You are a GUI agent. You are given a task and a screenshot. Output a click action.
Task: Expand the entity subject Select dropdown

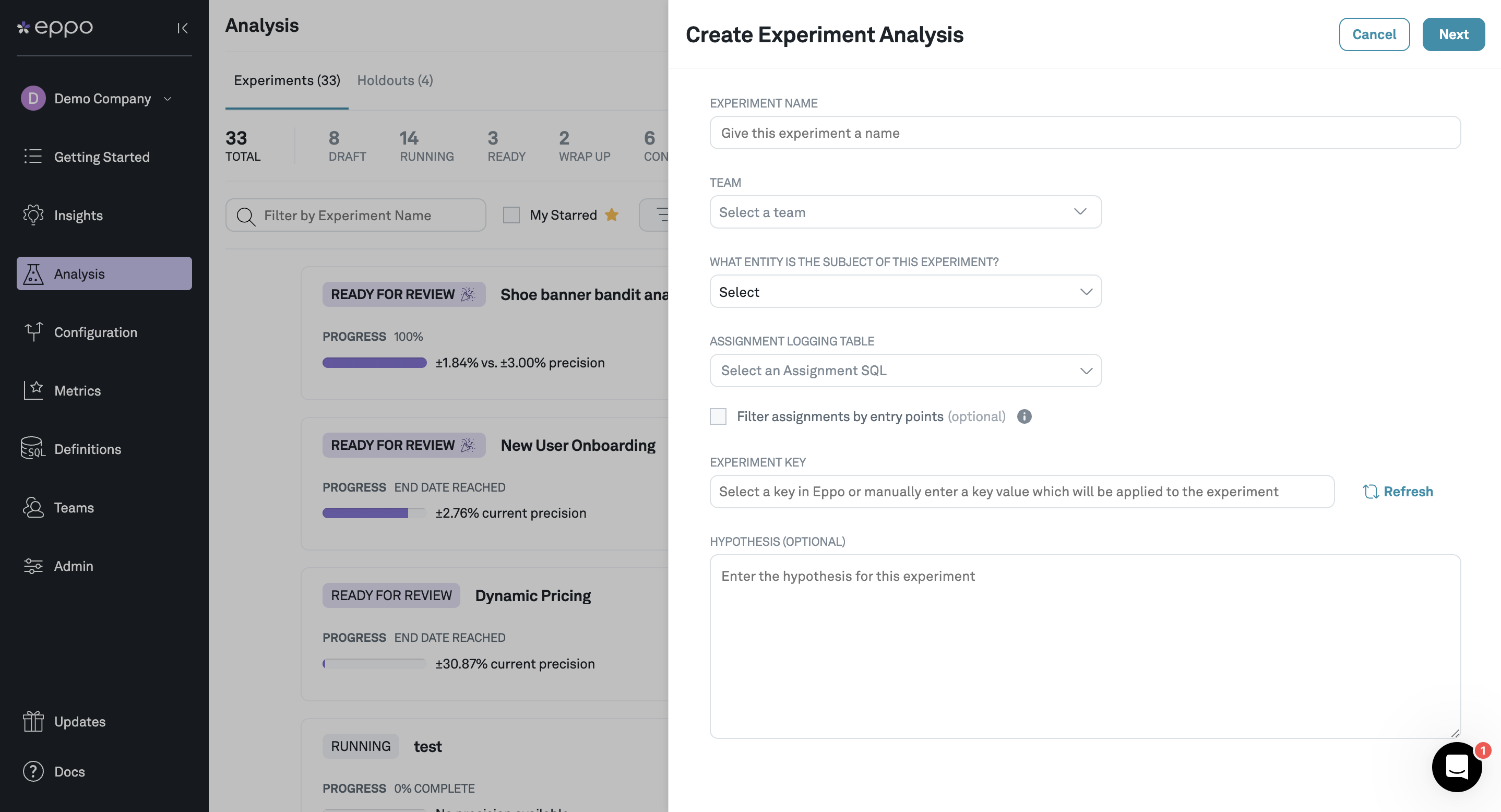(x=905, y=291)
